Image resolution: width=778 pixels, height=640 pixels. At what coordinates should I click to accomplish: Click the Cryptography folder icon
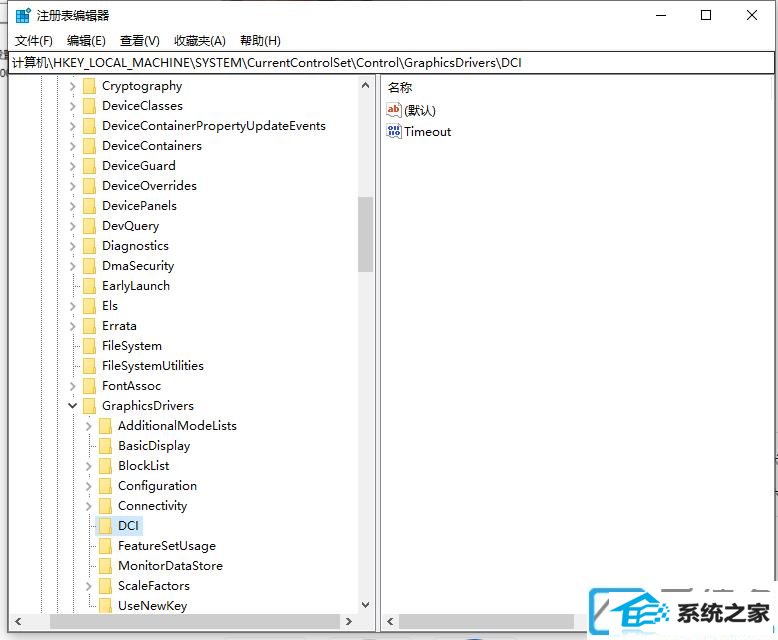point(89,86)
